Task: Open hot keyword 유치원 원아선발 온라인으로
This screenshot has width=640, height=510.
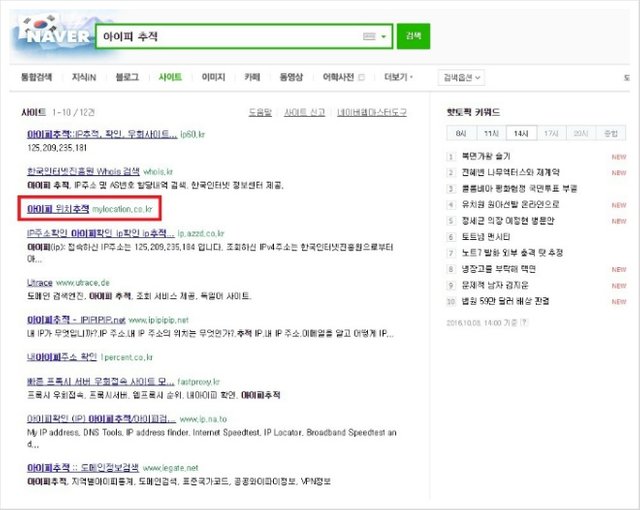Action: tap(510, 204)
